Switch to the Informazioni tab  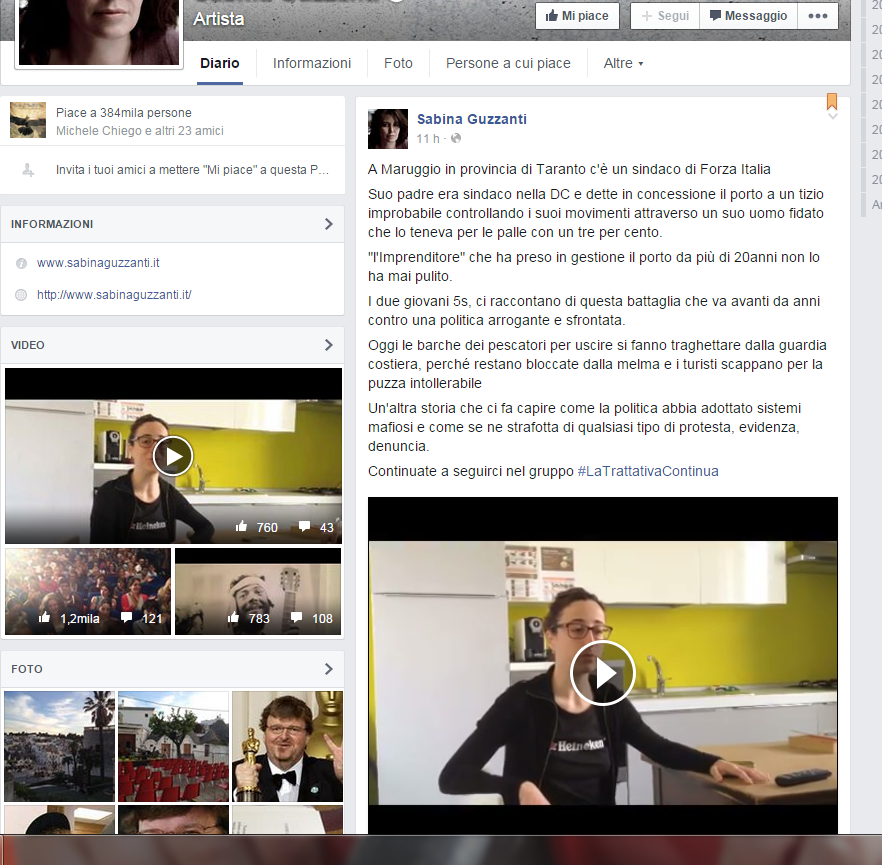[x=312, y=63]
